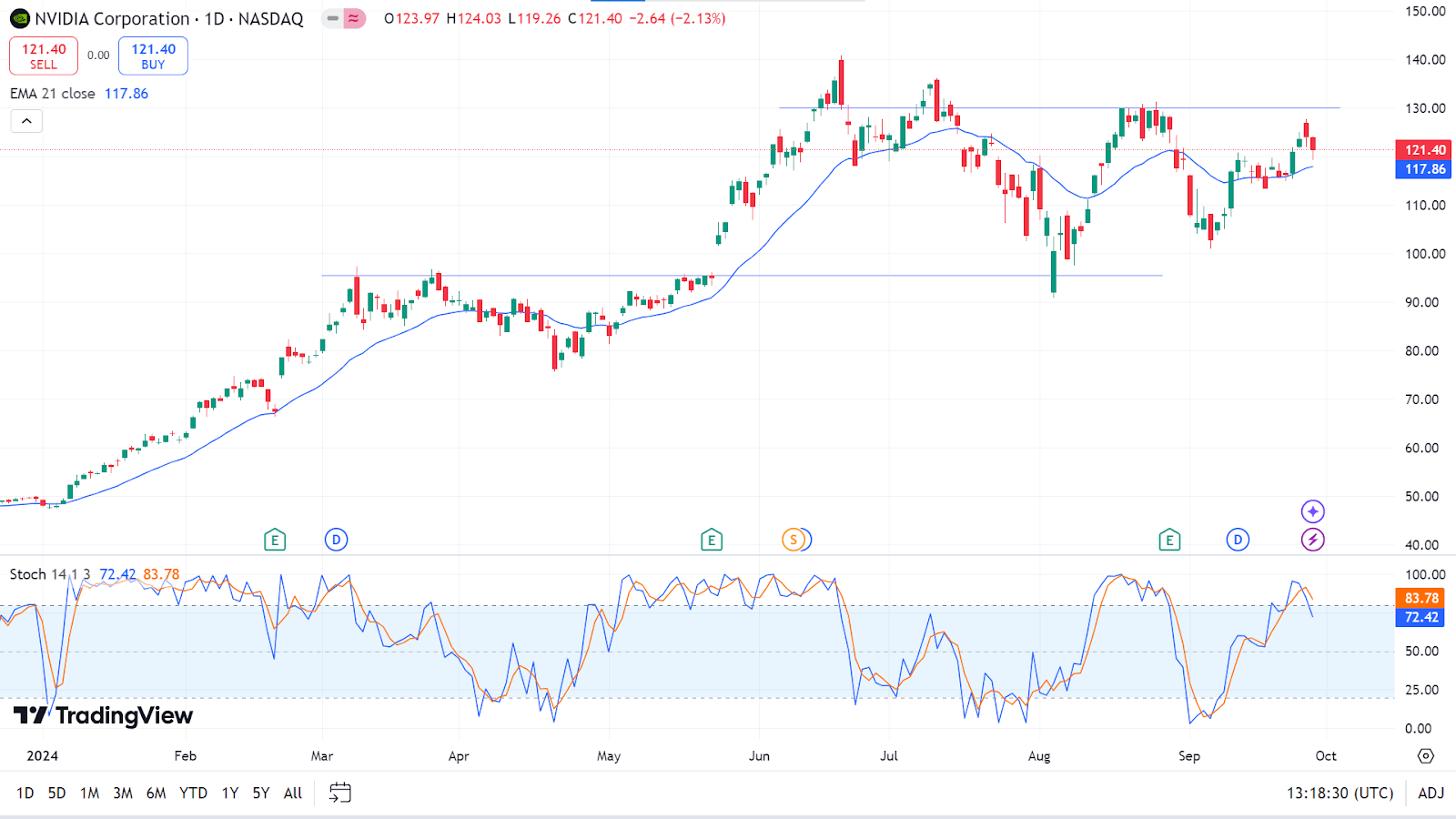Click the NASDAQ exchange text in chart title

pyautogui.click(x=270, y=18)
